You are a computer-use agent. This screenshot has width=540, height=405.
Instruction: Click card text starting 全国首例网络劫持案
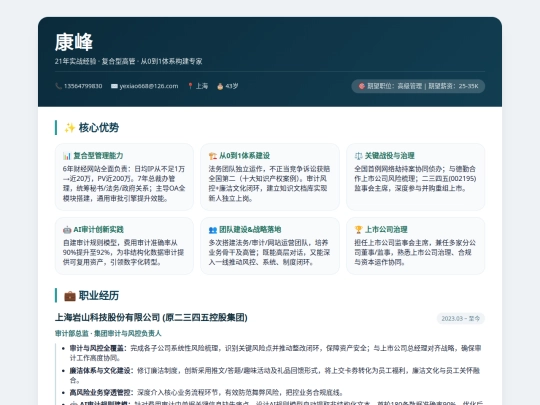pos(415,179)
